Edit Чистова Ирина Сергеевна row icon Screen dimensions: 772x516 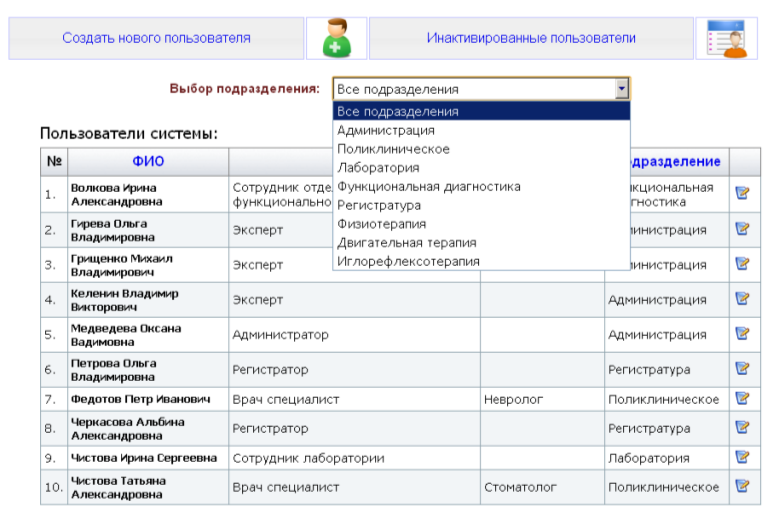coord(742,457)
